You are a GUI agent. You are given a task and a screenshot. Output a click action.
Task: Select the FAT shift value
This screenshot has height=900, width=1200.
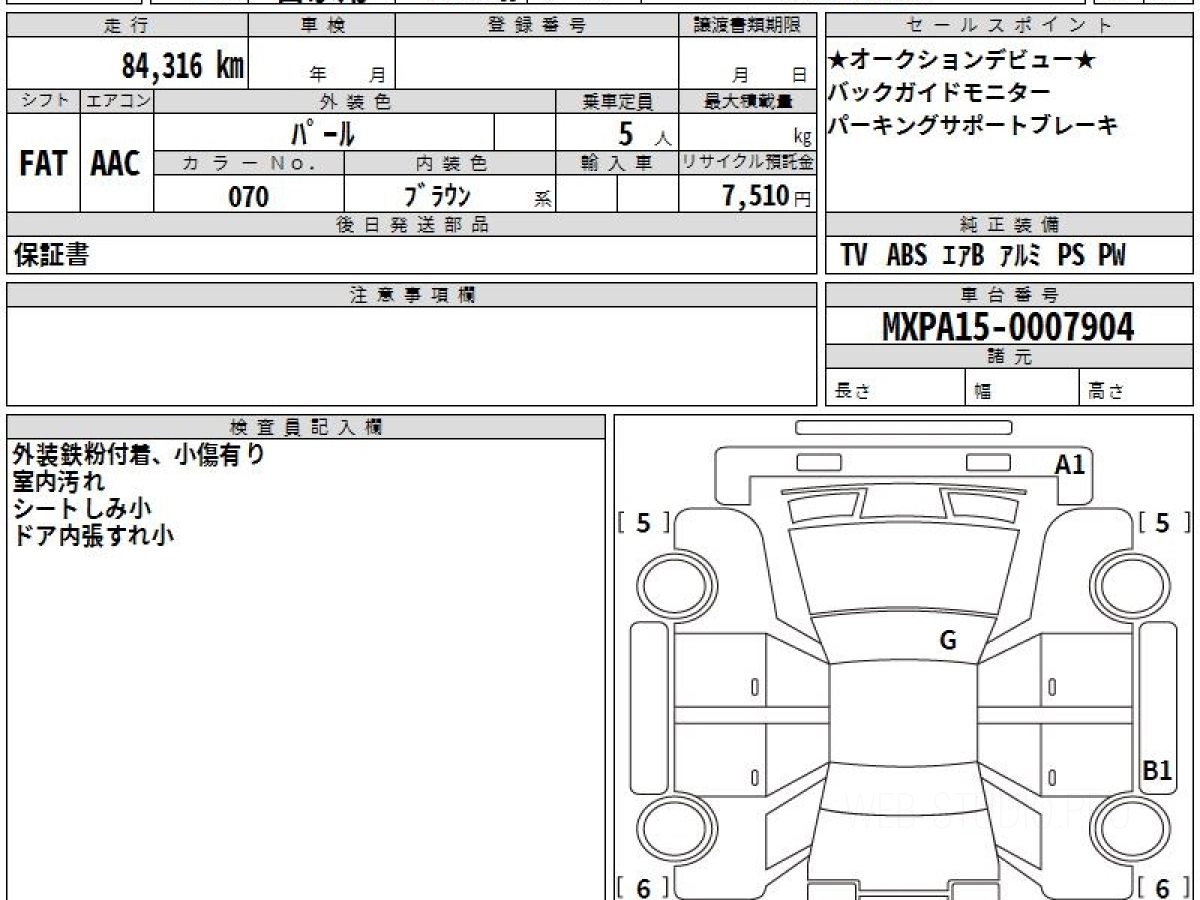point(43,165)
